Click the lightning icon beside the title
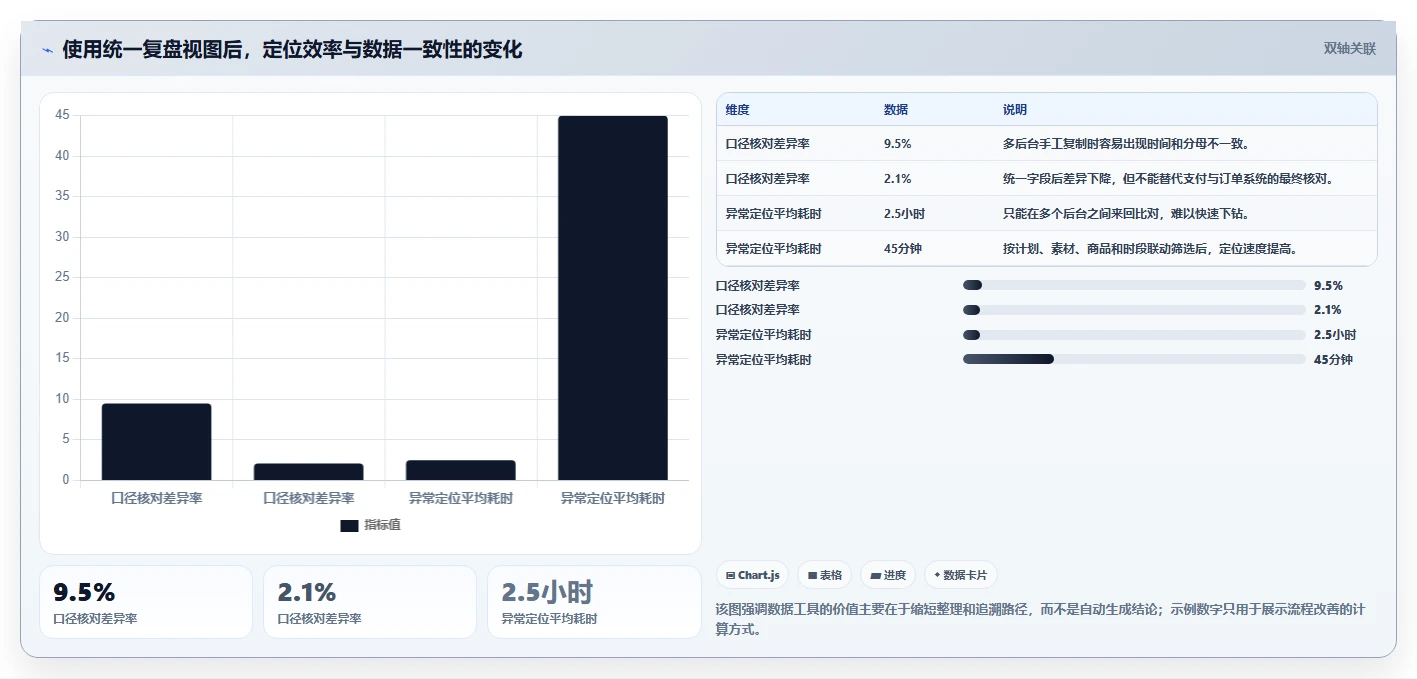Image resolution: width=1417 pixels, height=679 pixels. click(x=48, y=50)
